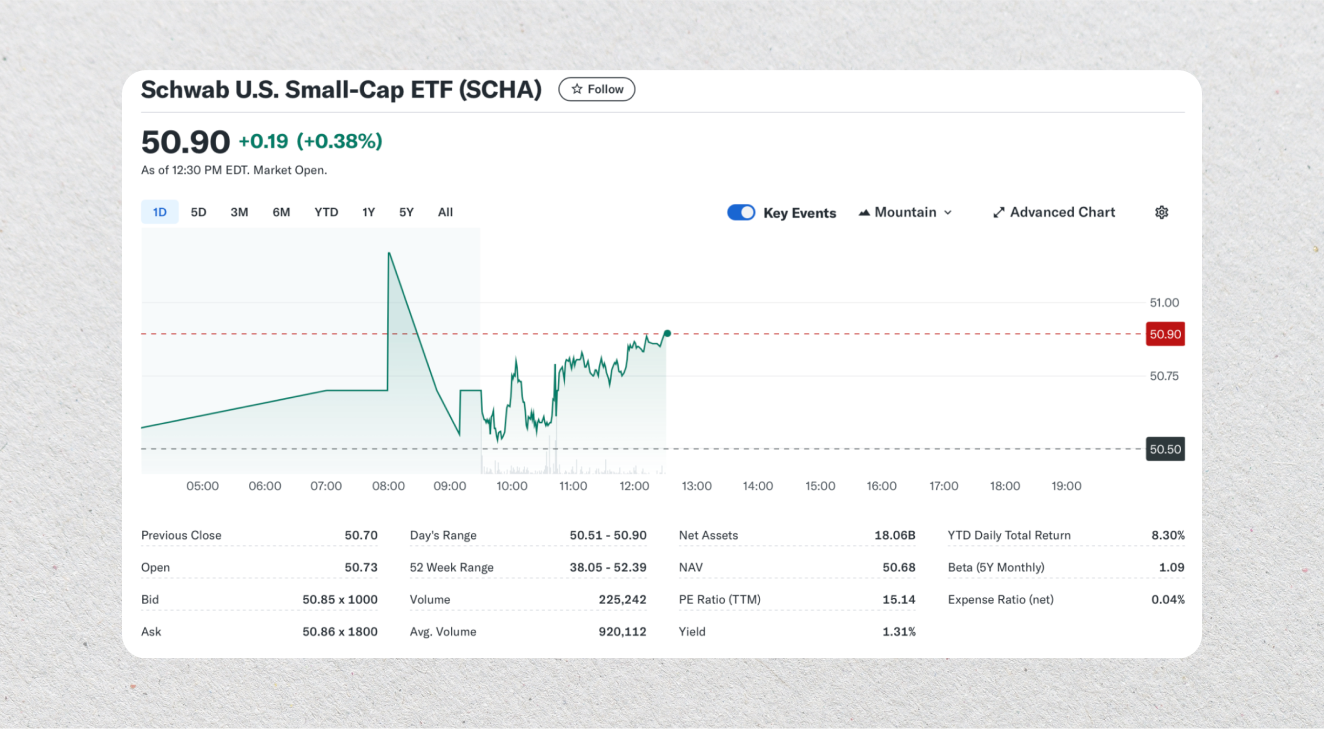Click the red 50.90 price tag on chart

tap(1164, 334)
